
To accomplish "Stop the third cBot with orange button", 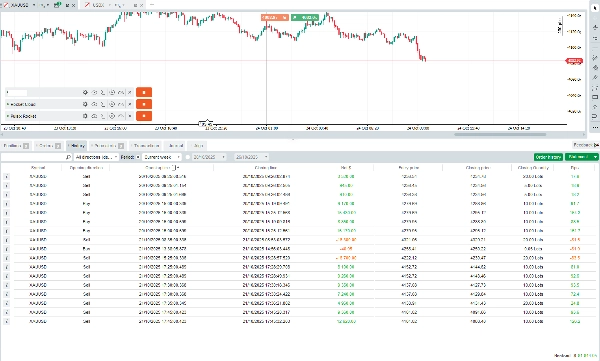I will 144,116.
